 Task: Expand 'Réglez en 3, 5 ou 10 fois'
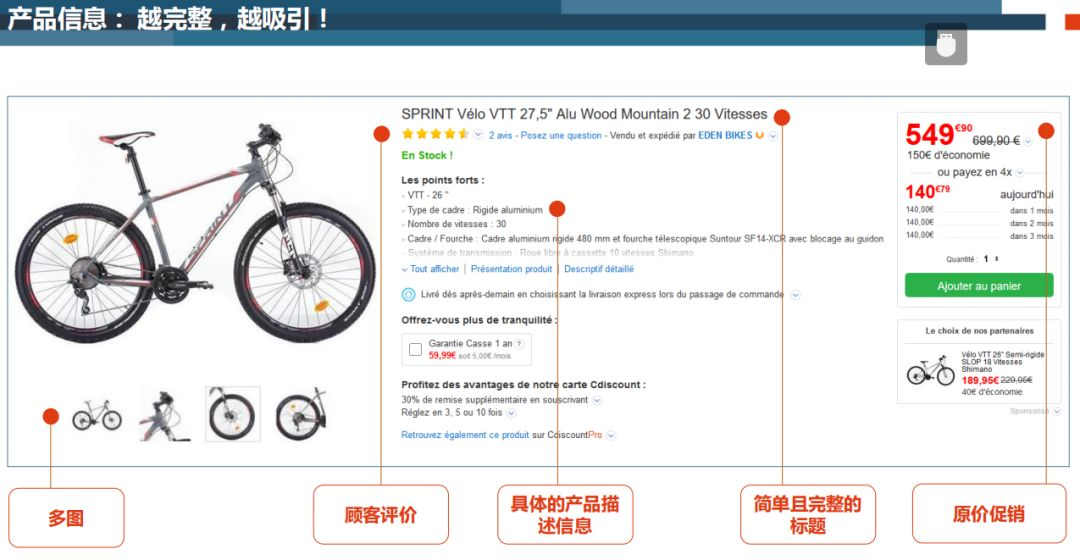coord(511,413)
